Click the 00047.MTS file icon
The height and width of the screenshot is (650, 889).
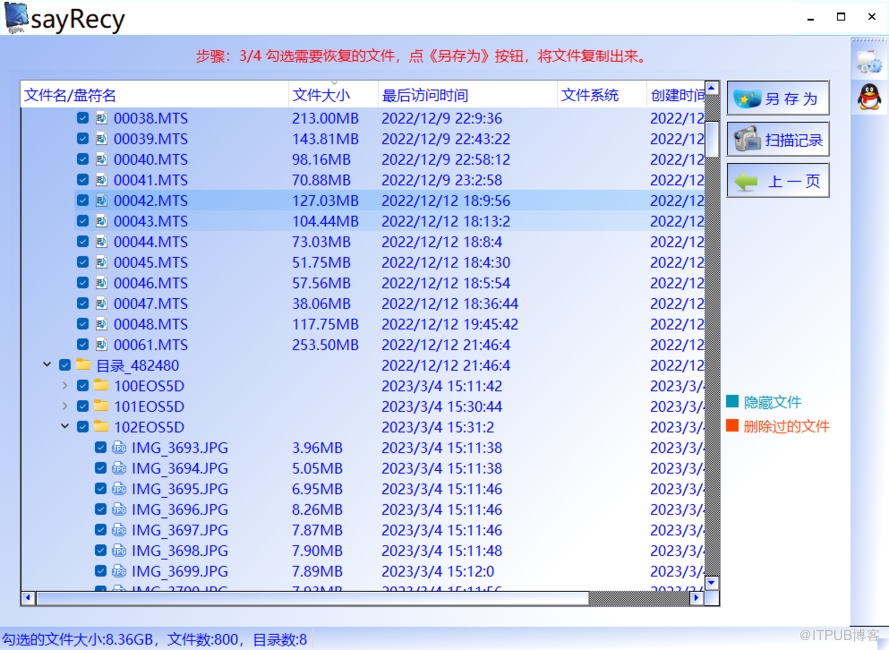tap(101, 303)
